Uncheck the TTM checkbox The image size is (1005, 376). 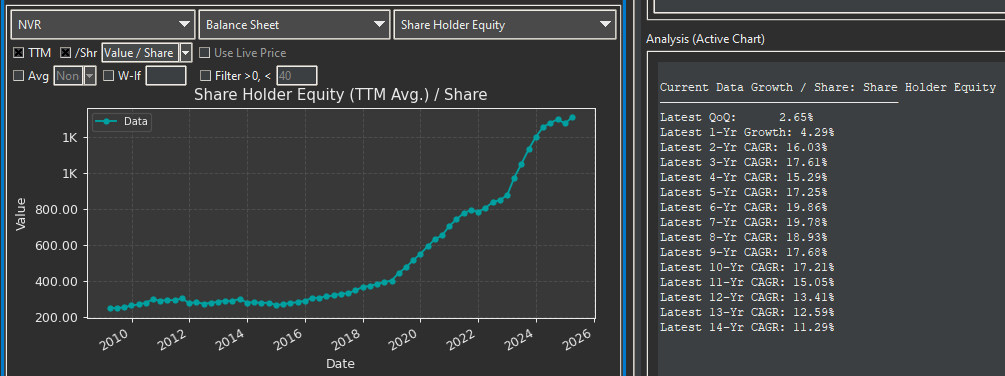click(19, 53)
